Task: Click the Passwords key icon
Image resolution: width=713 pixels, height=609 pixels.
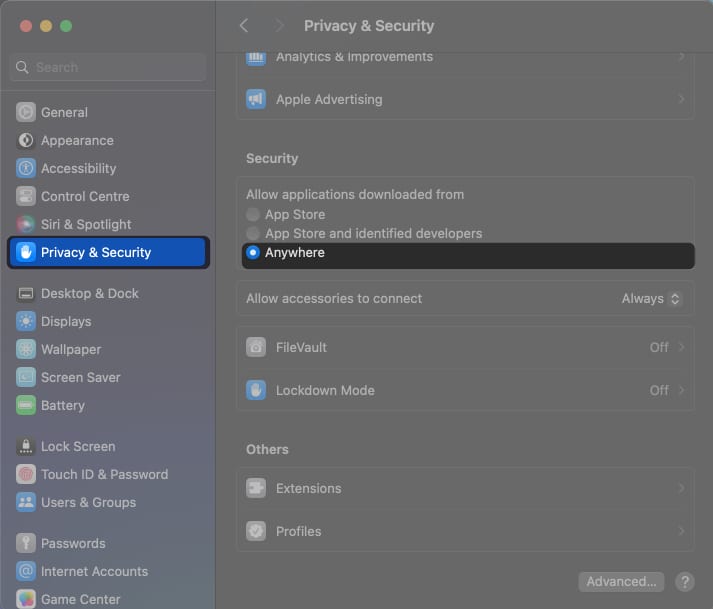Action: coord(26,543)
